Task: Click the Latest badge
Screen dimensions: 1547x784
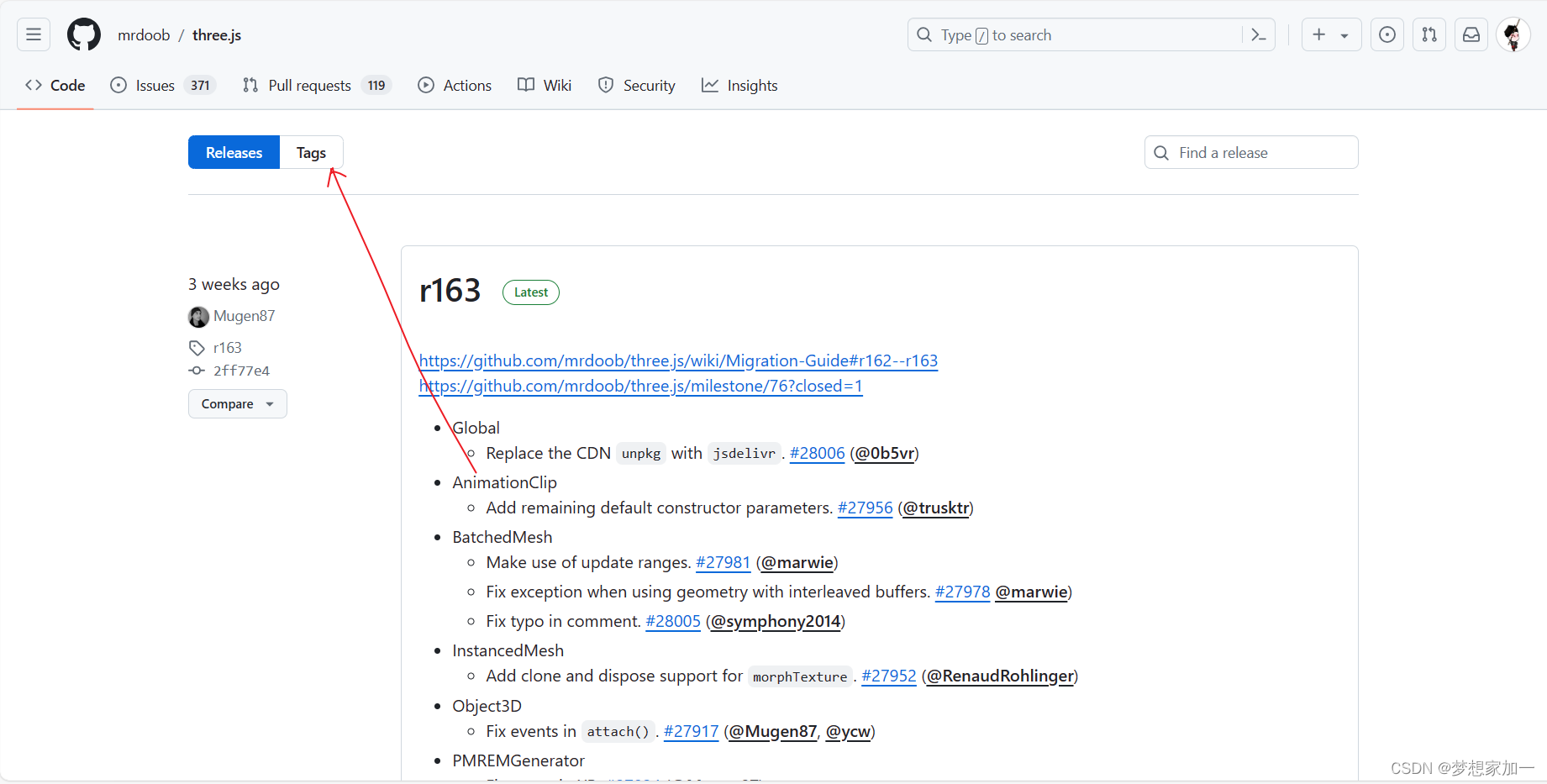Action: tap(531, 292)
